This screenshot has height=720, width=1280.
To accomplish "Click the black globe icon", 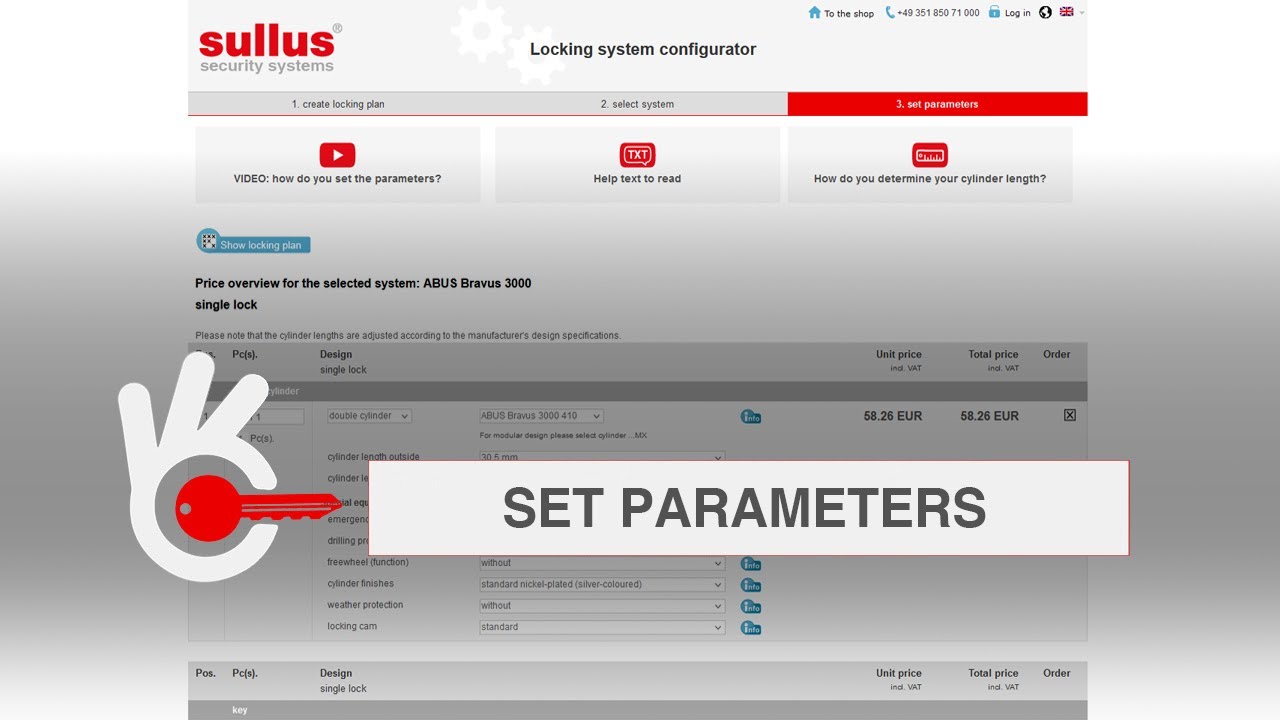I will (x=1045, y=12).
